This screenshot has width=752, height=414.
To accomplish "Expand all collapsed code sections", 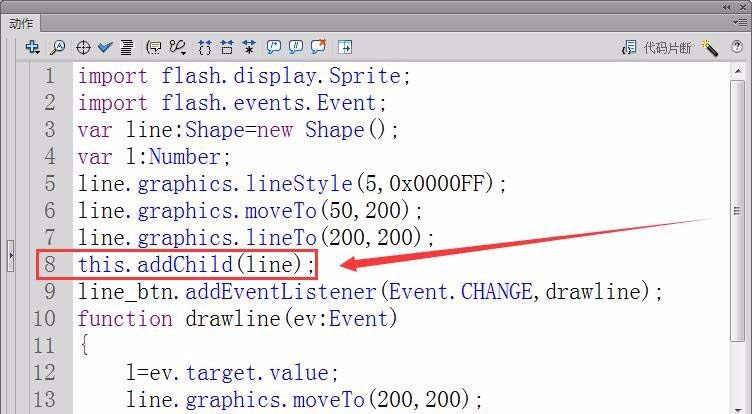I will [x=249, y=47].
